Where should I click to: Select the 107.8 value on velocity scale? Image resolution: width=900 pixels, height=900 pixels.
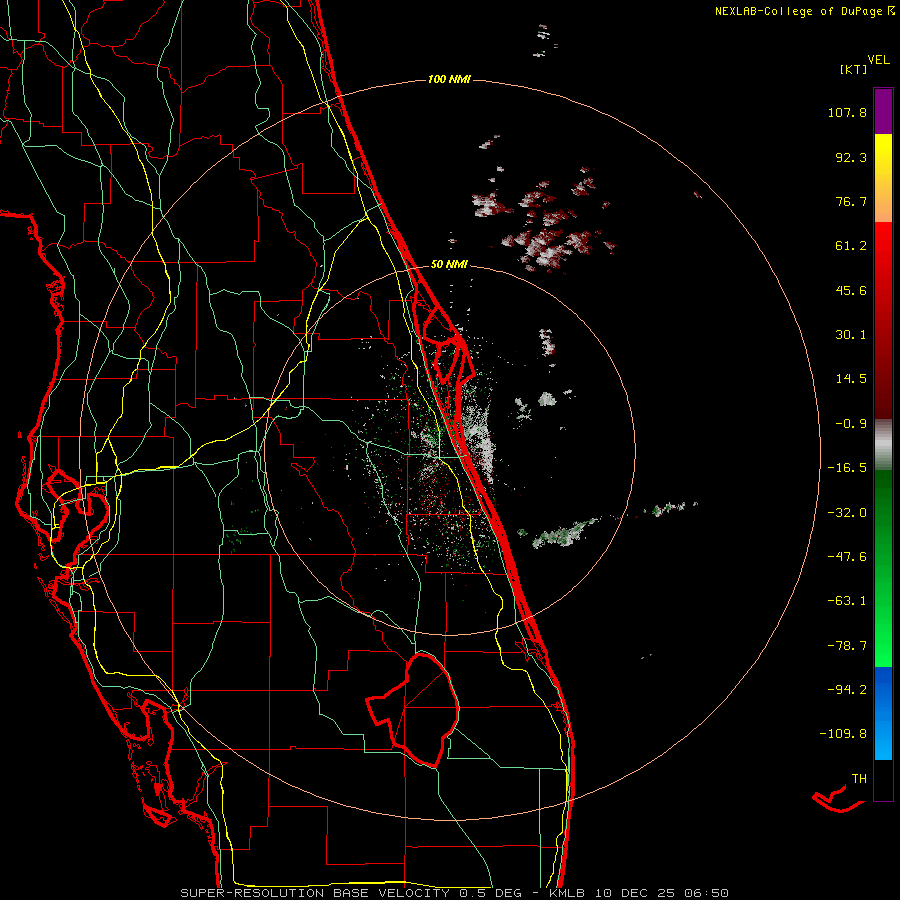pos(847,112)
